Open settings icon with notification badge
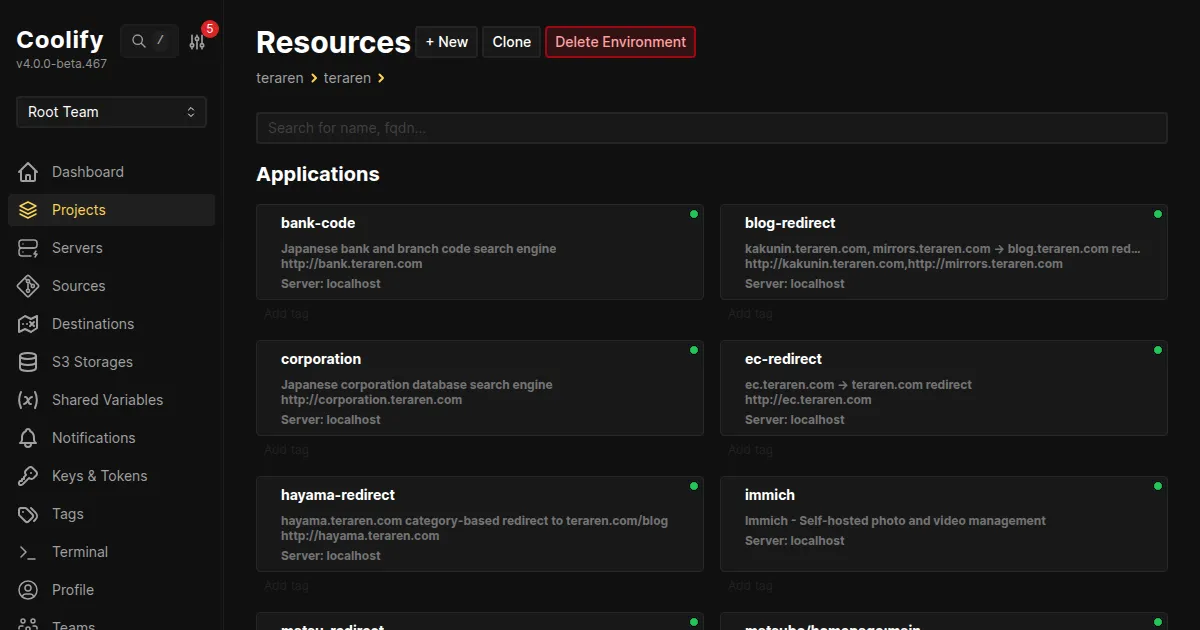Viewport: 1200px width, 630px height. (197, 41)
